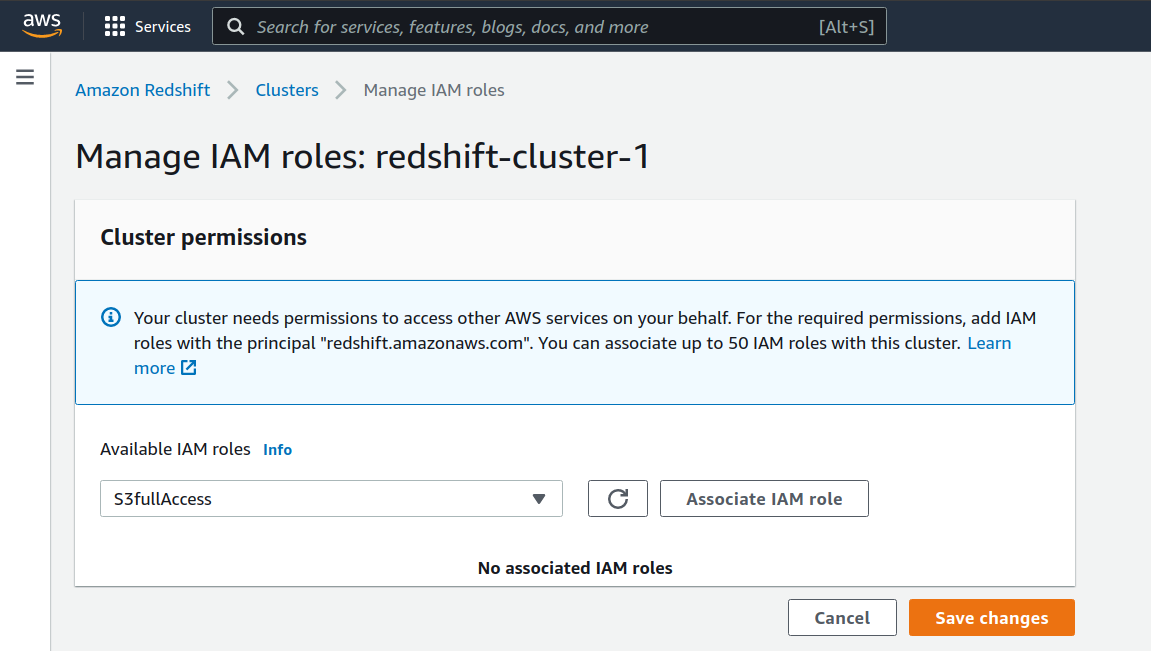Click the page title redshift-cluster-1 heading
Viewport: 1151px width, 651px height.
pos(362,156)
